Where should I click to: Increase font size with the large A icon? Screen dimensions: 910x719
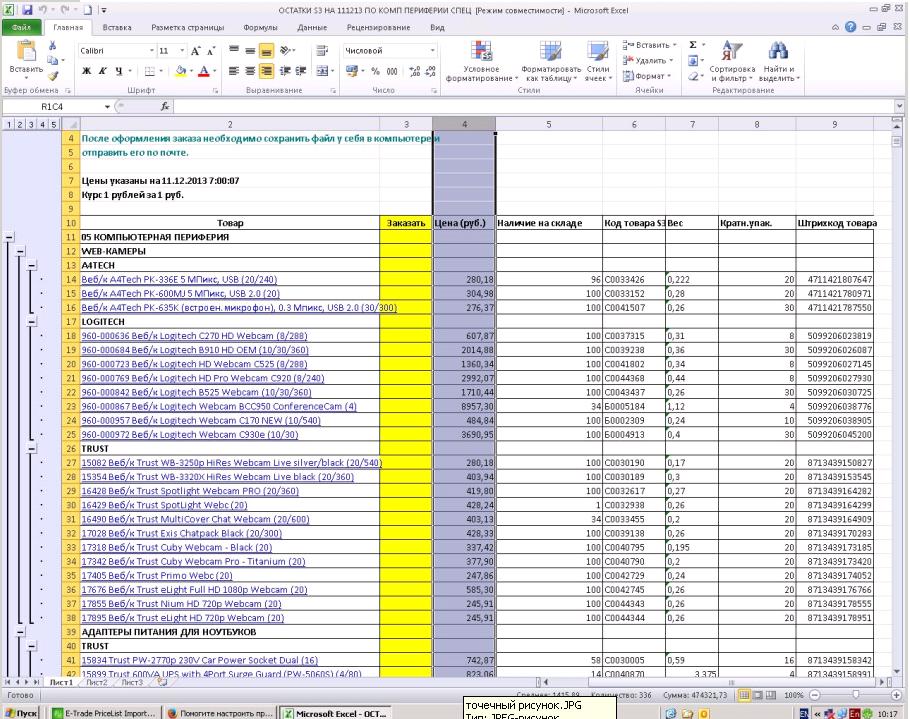tap(196, 51)
